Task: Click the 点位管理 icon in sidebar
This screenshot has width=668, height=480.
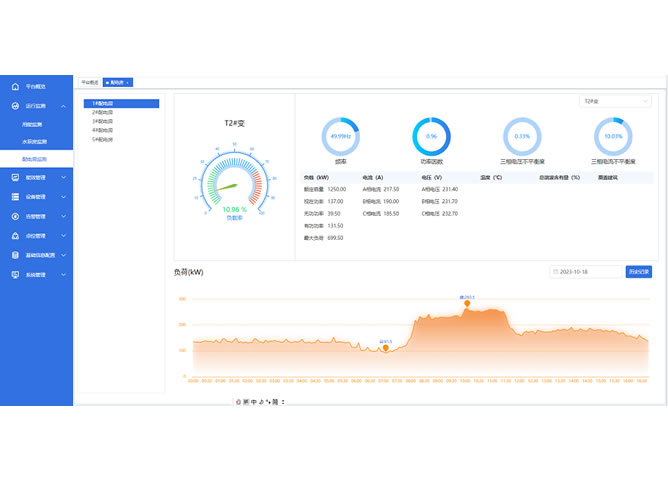Action: [14, 235]
